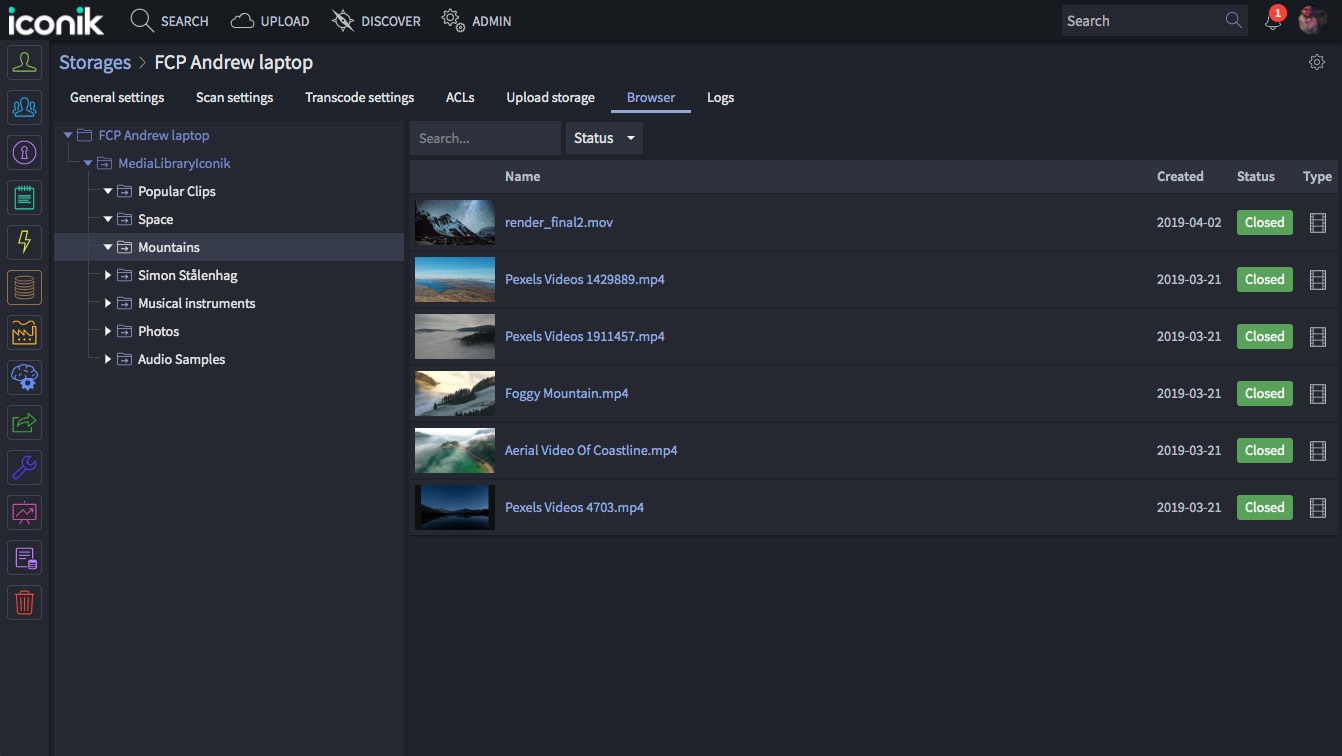This screenshot has width=1342, height=756.
Task: Open the file Foggy Mountain.mp4
Action: click(x=566, y=393)
